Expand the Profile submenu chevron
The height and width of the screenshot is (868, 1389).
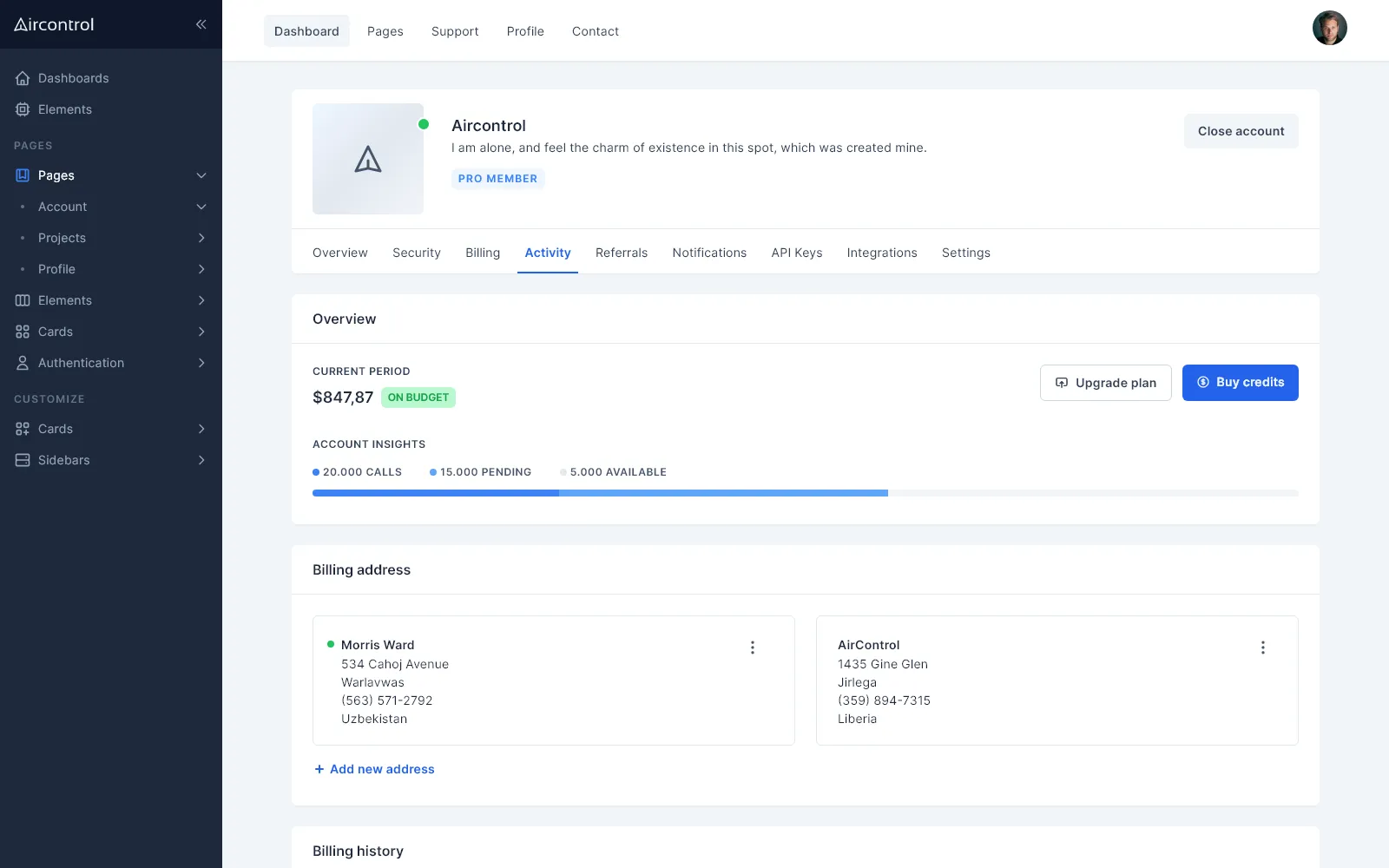click(x=201, y=269)
